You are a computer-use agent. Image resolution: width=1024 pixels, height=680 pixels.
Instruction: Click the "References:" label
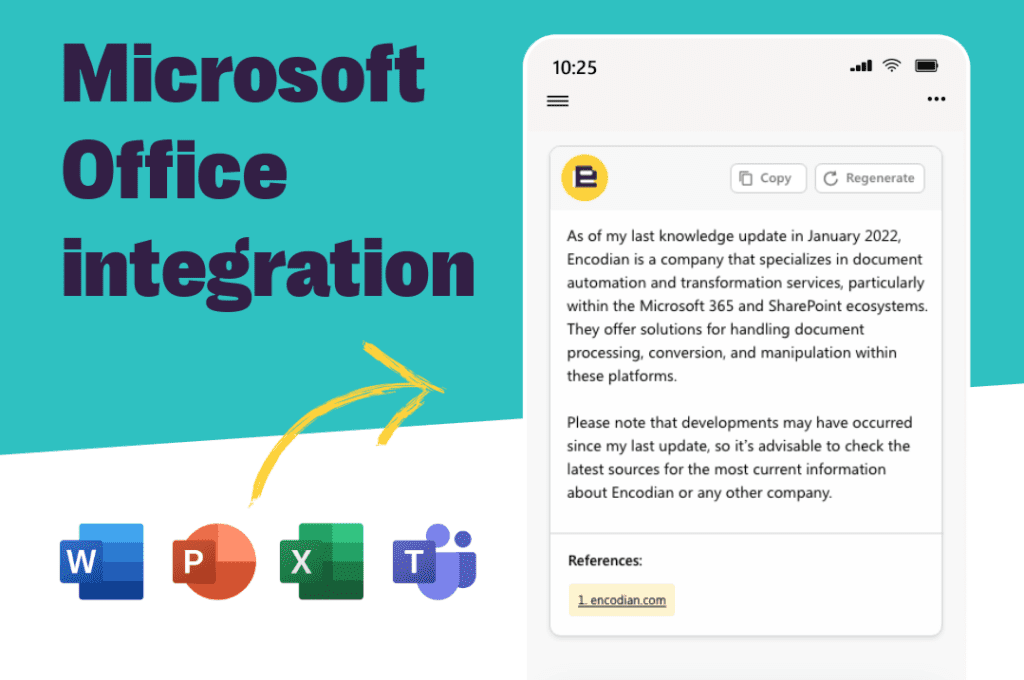coord(605,560)
